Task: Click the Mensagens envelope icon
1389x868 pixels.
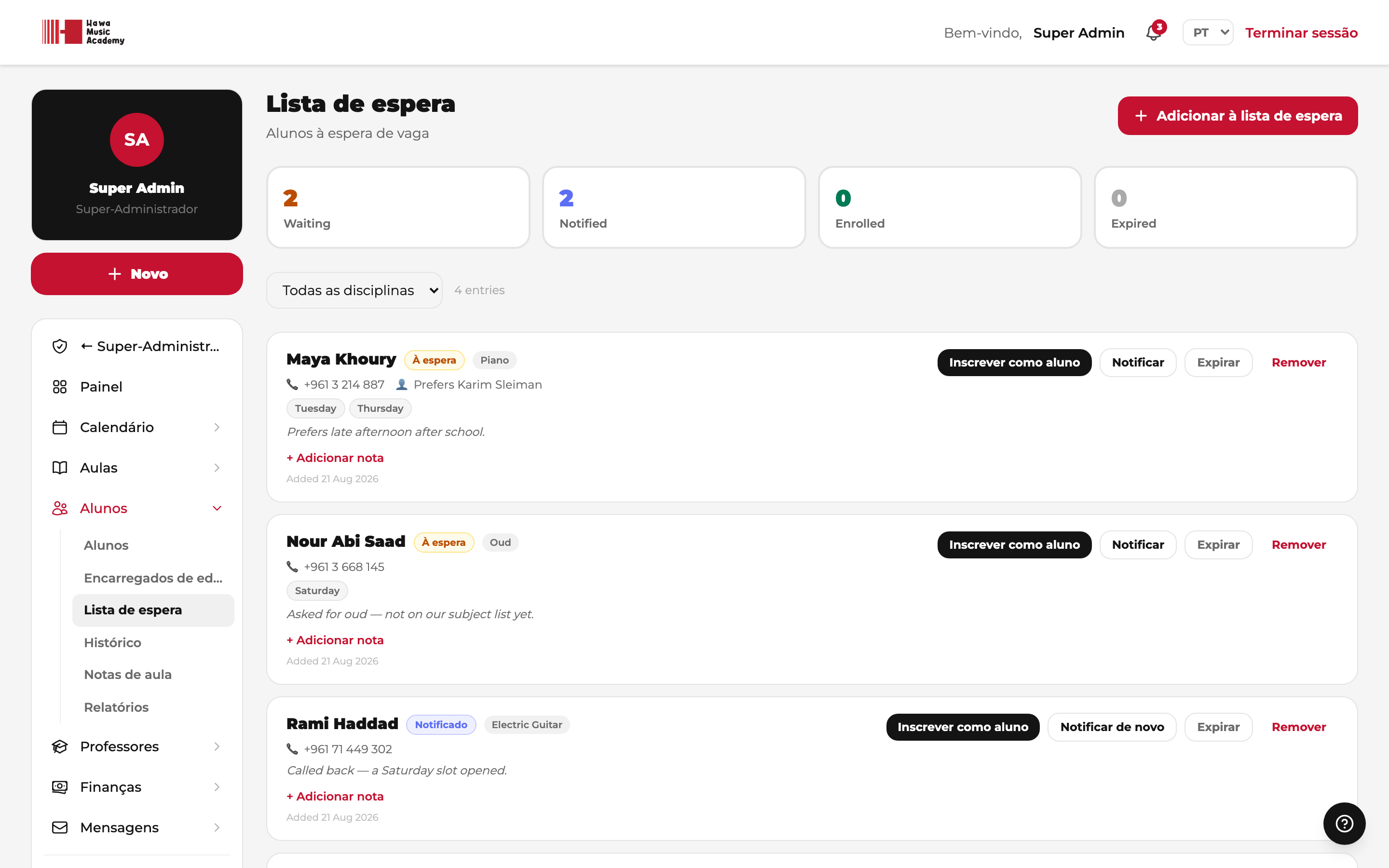Action: [60, 827]
